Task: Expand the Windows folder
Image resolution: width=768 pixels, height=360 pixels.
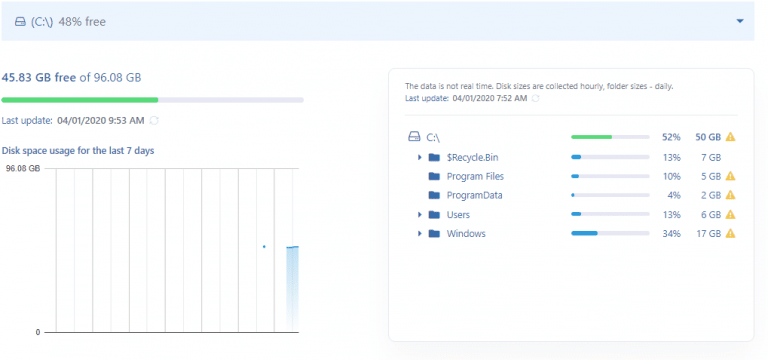Action: click(x=419, y=234)
